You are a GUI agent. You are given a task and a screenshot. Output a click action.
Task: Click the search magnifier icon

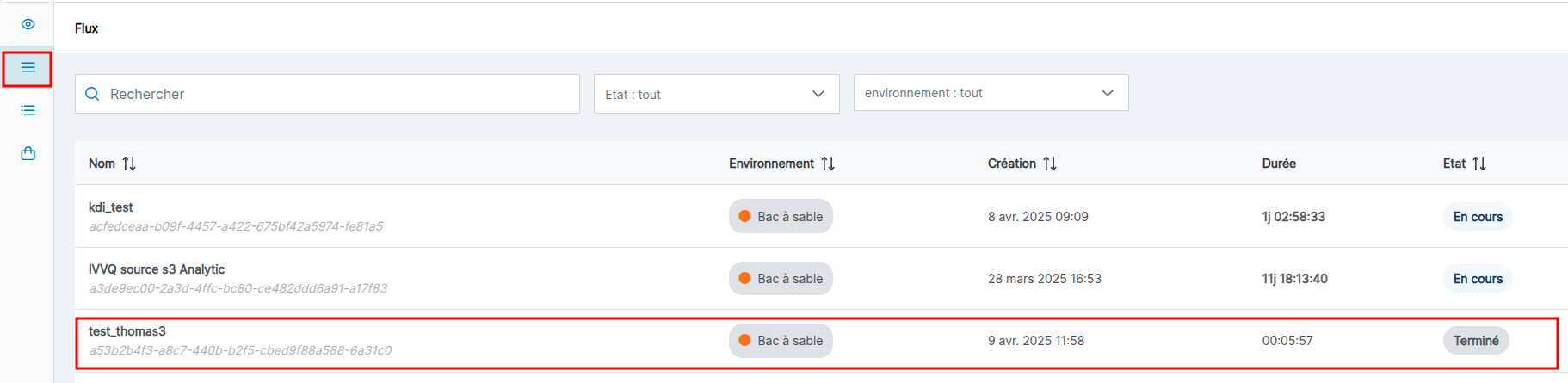[x=92, y=94]
